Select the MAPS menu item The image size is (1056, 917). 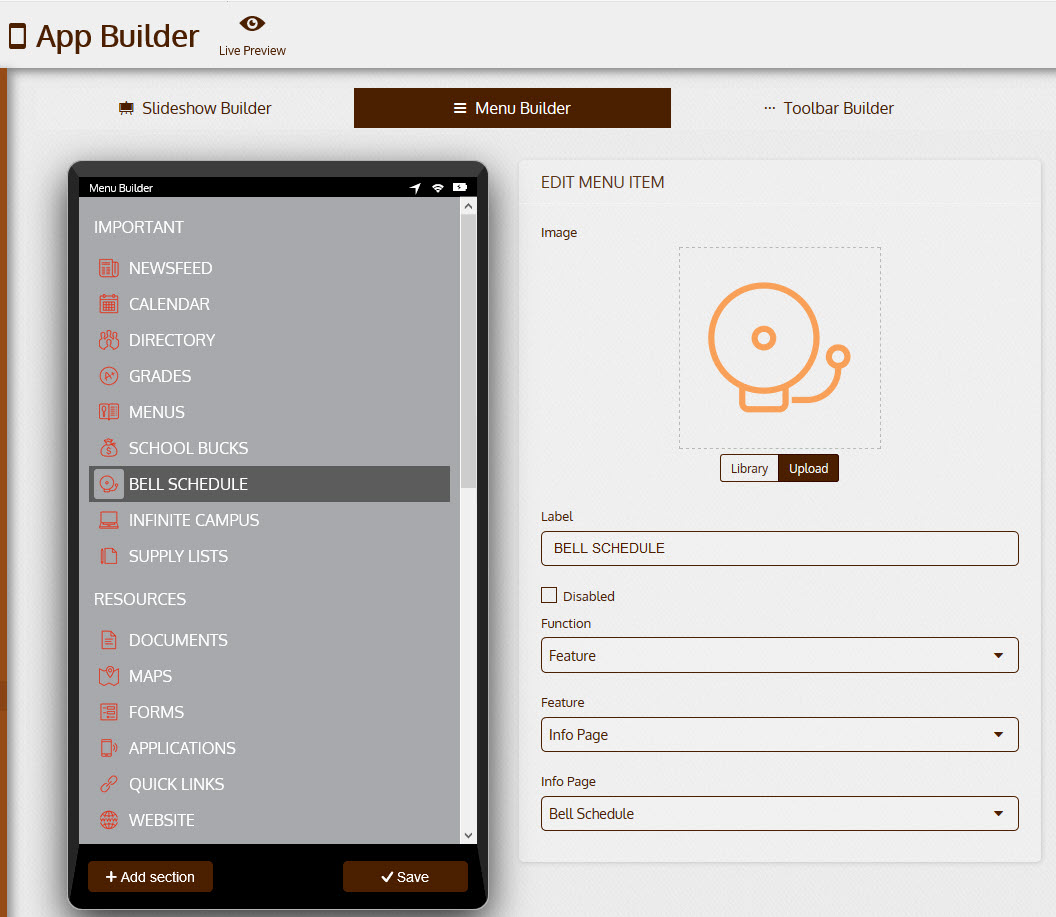(x=269, y=676)
